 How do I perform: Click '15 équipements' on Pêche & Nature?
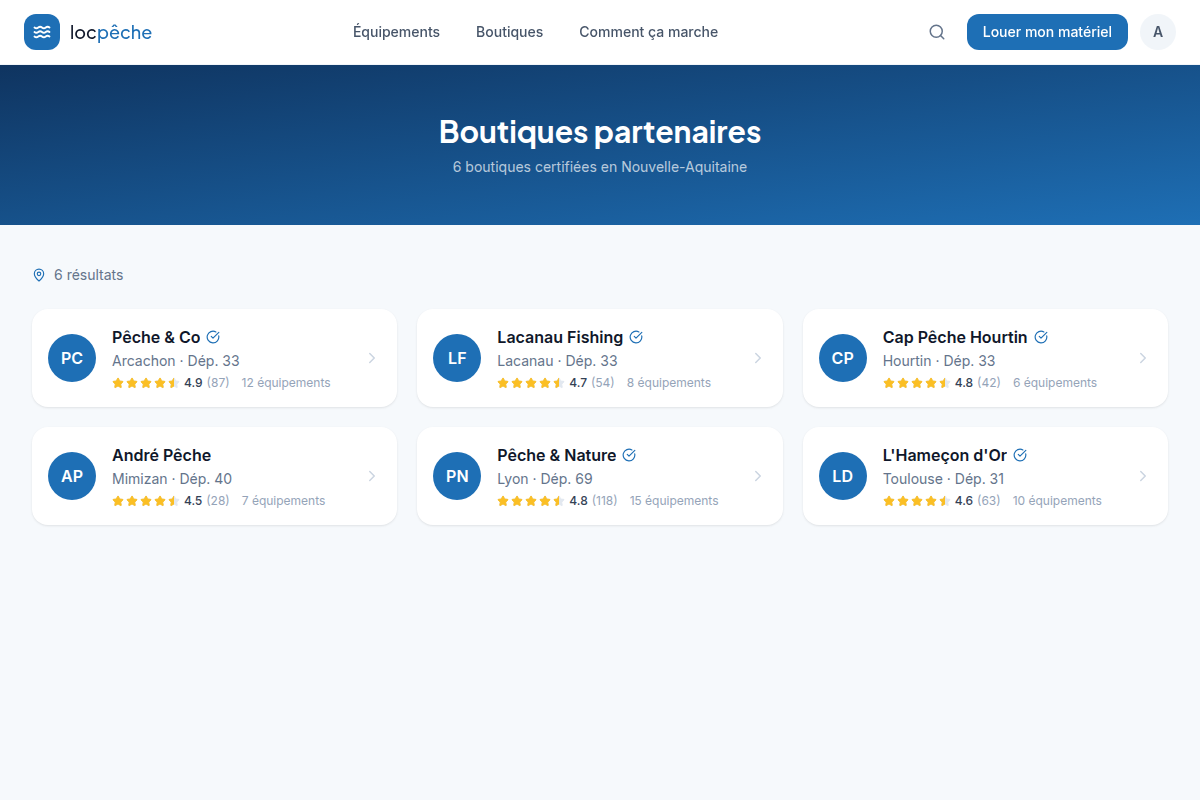click(674, 501)
